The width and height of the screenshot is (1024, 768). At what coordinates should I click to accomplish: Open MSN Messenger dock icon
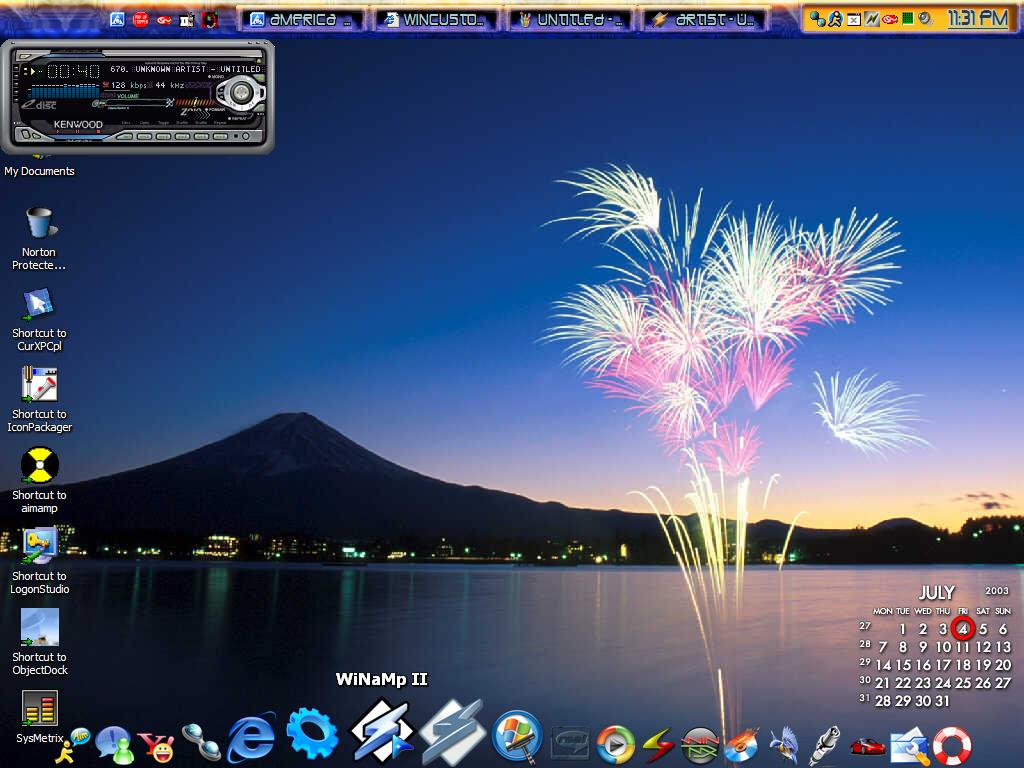[x=115, y=745]
